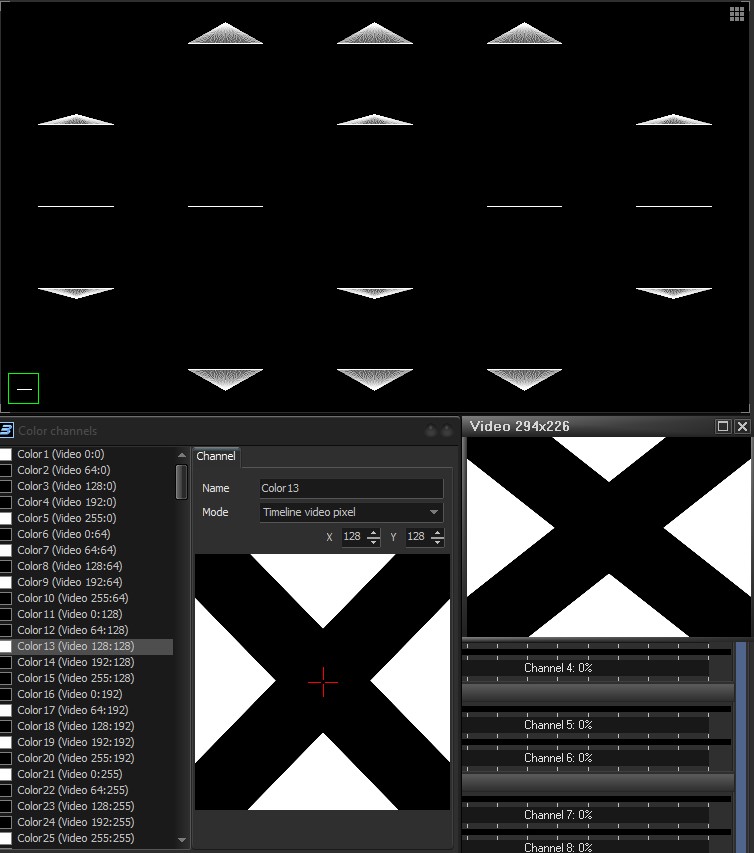The width and height of the screenshot is (754, 853).
Task: Close the Video 294x226 window
Action: pyautogui.click(x=742, y=426)
